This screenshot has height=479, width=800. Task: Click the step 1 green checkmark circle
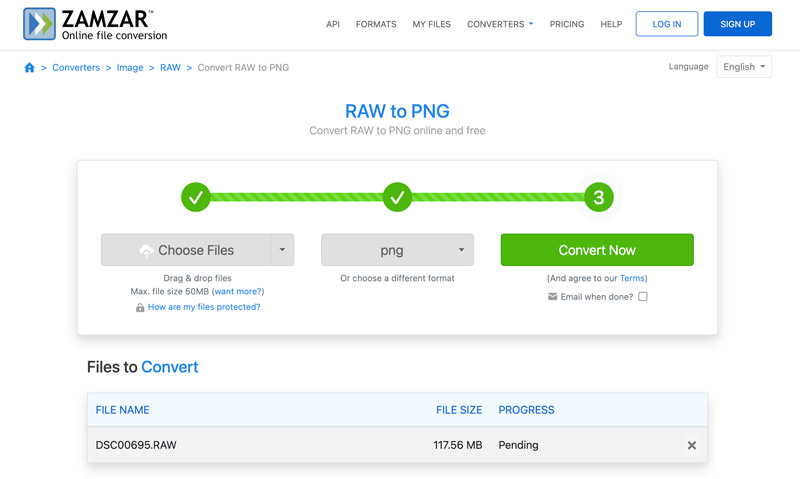196,197
